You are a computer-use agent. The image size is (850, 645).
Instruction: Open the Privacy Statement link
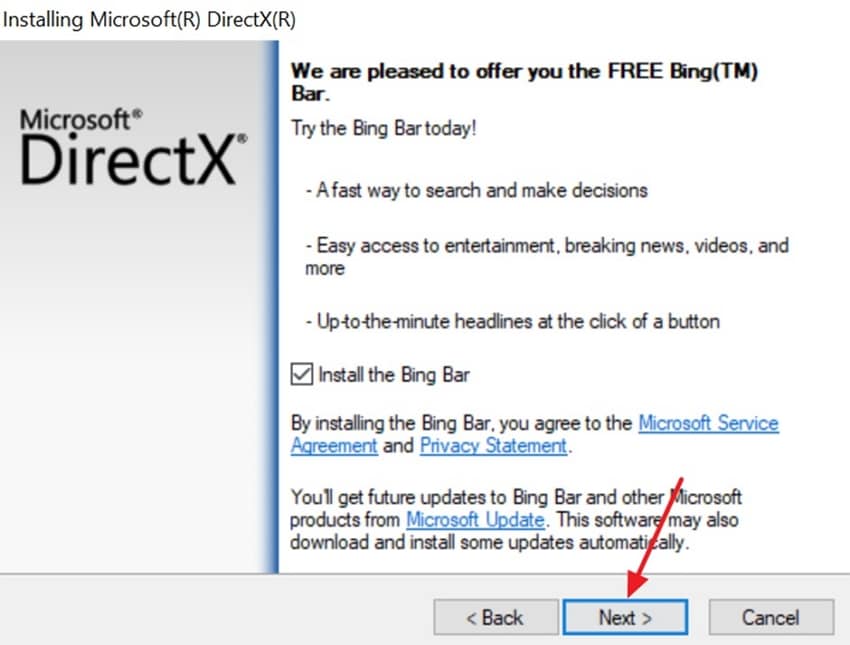click(493, 446)
